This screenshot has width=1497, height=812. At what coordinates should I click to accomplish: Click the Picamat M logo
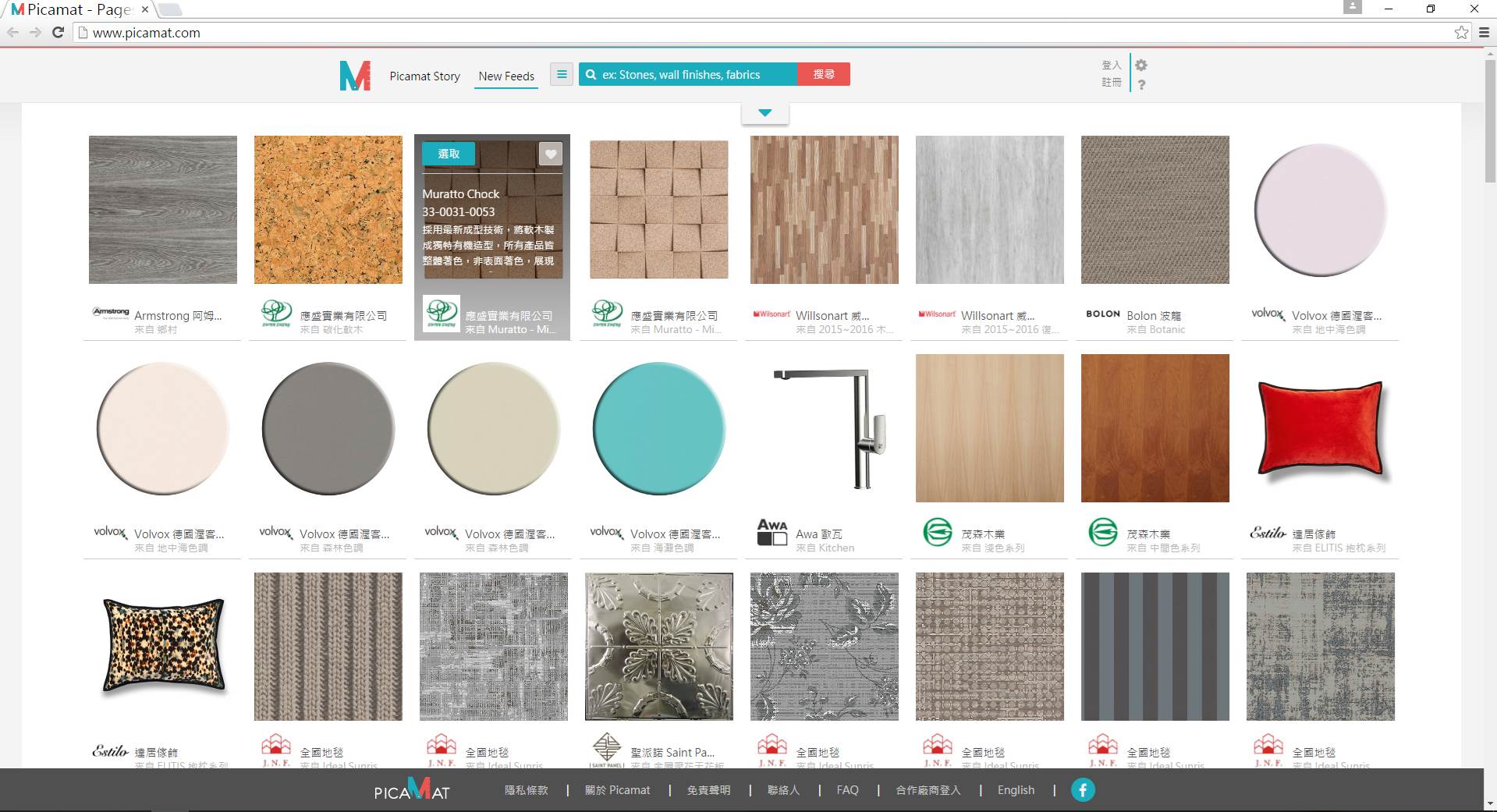click(355, 76)
